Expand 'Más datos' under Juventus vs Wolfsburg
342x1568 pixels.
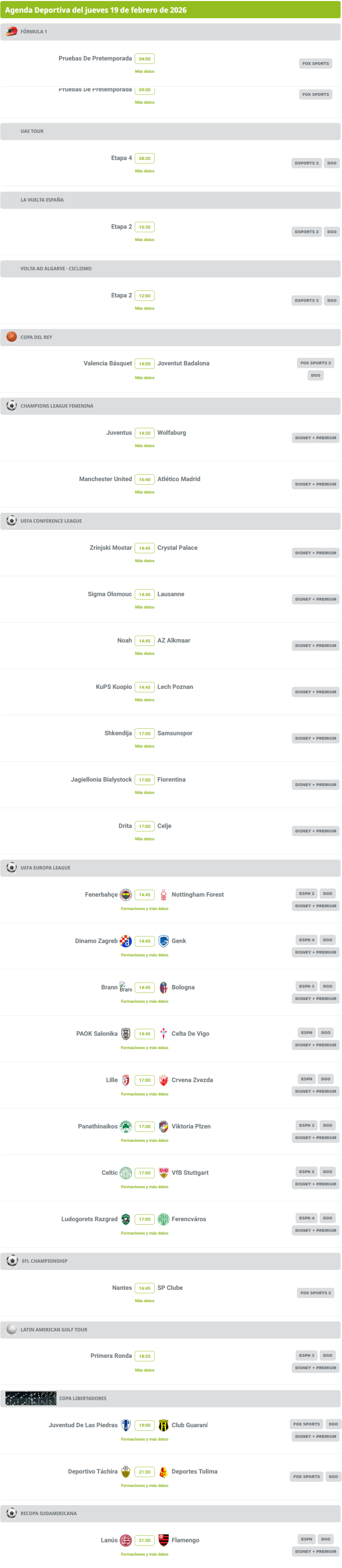coord(144,446)
